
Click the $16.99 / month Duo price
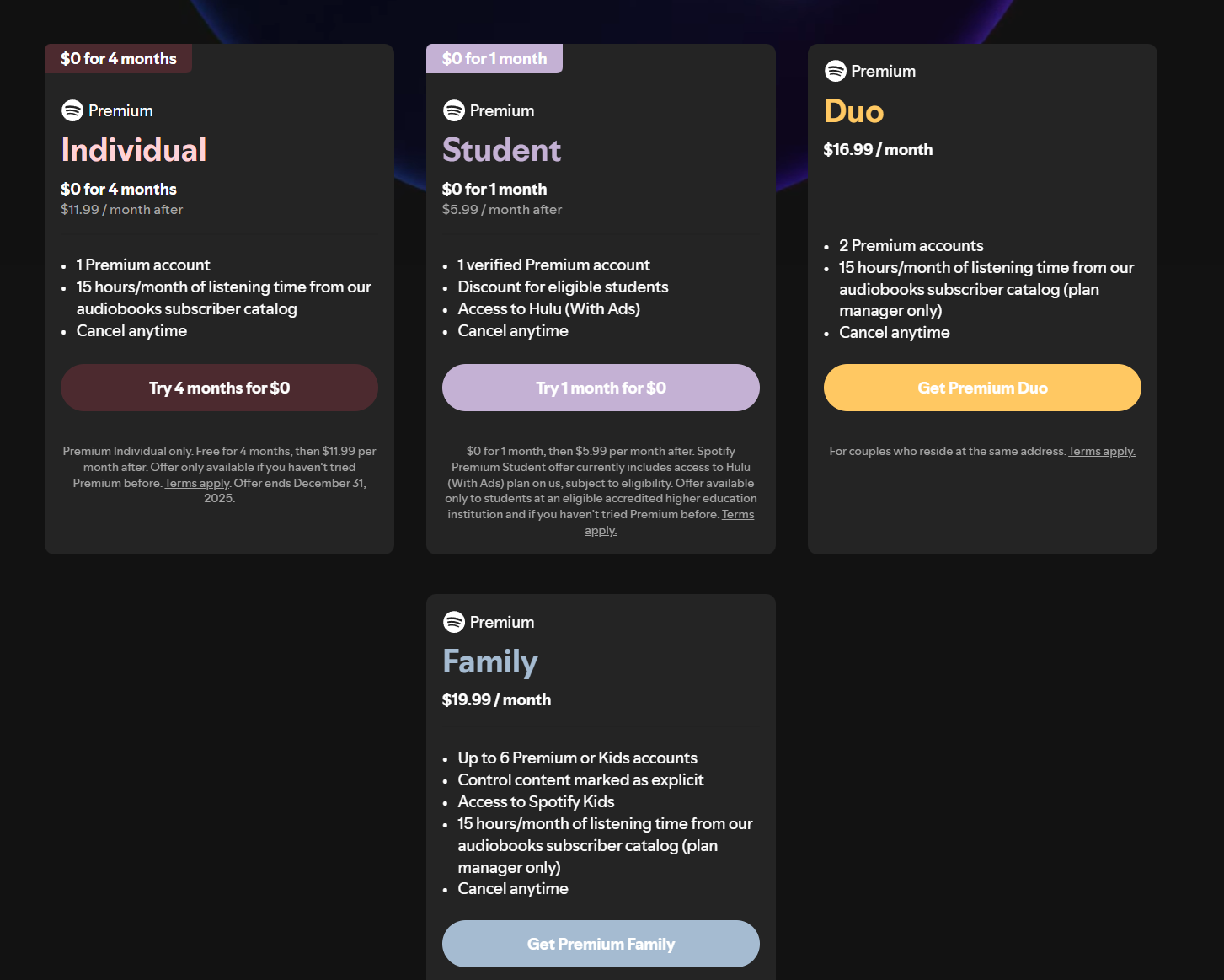878,150
